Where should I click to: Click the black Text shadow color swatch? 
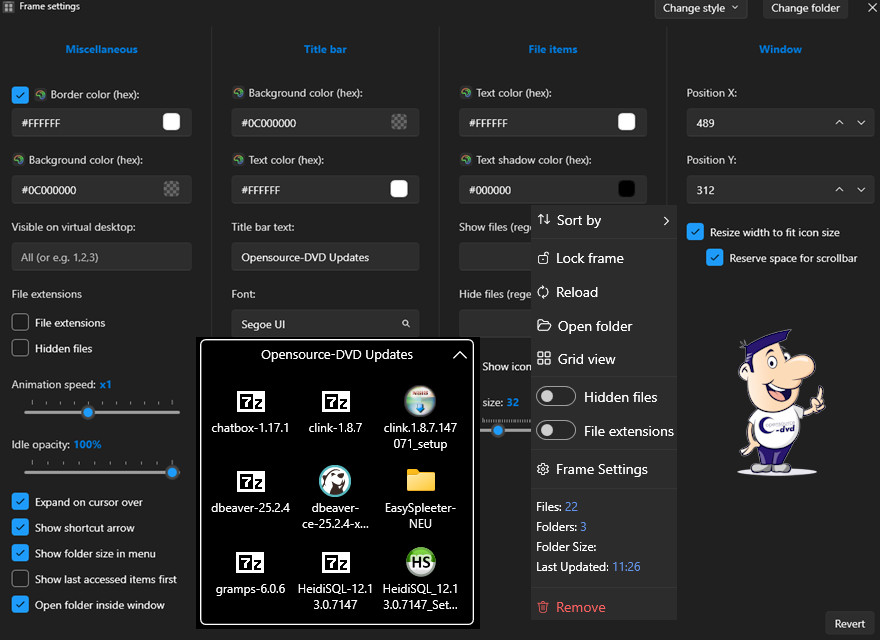(627, 189)
